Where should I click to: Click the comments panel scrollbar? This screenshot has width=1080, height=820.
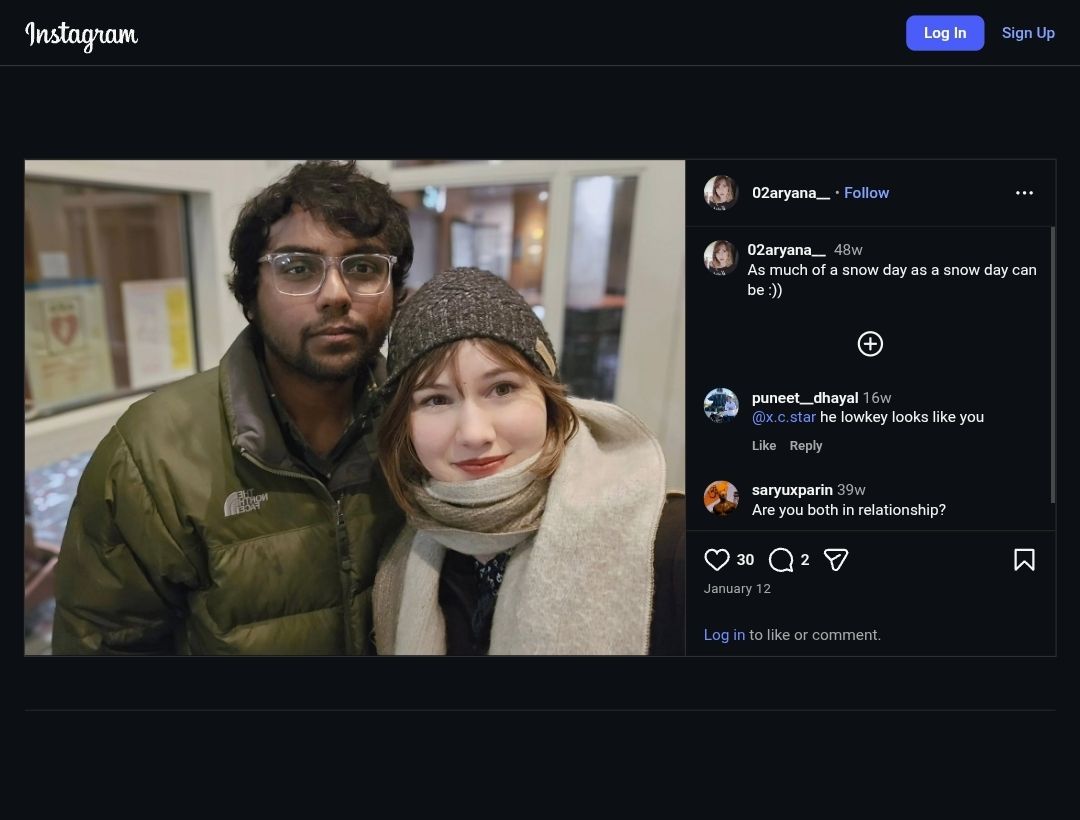click(x=1053, y=365)
